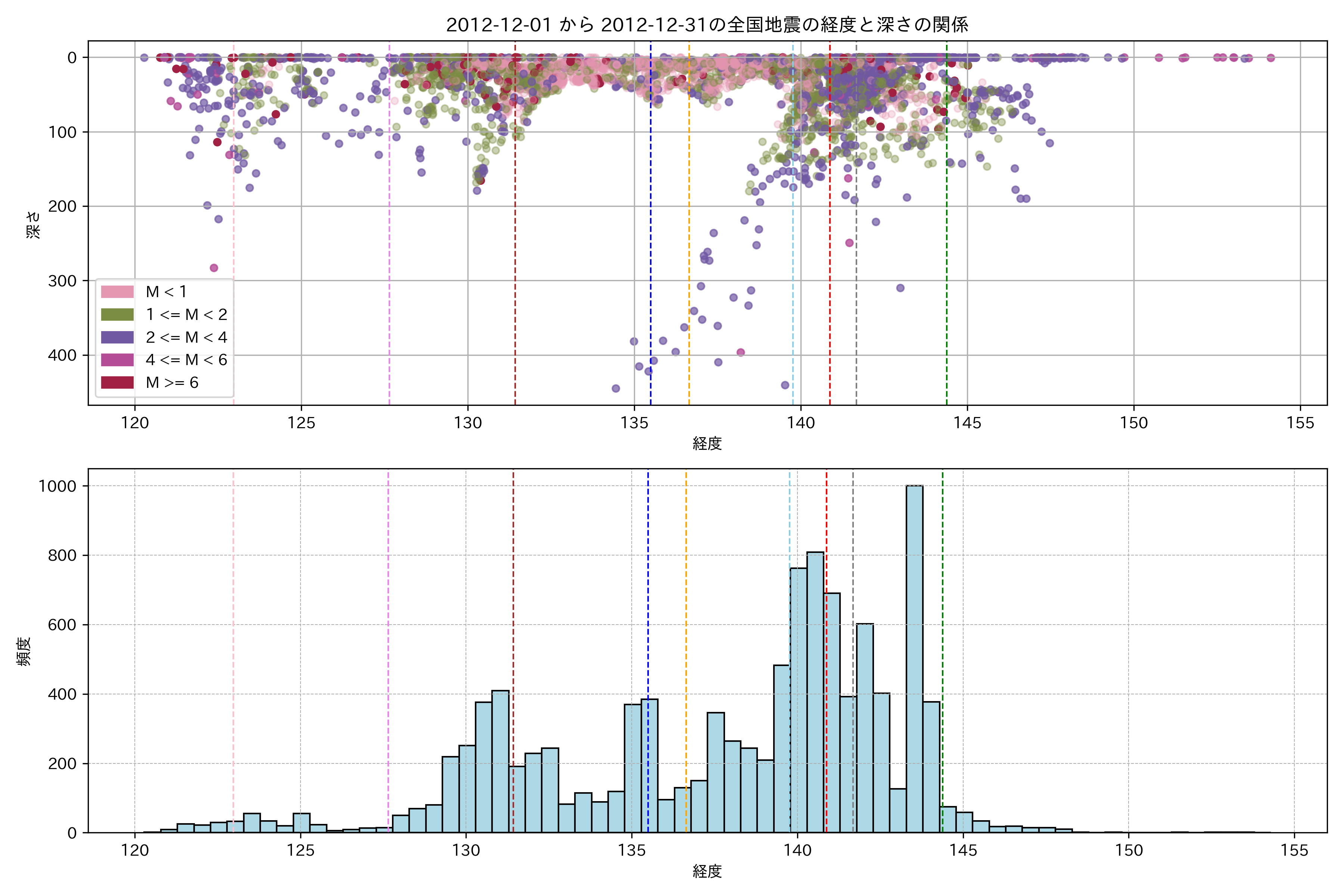Click the magenta 4 <= M < 6 legend swatch
The height and width of the screenshot is (896, 1344).
point(117,360)
